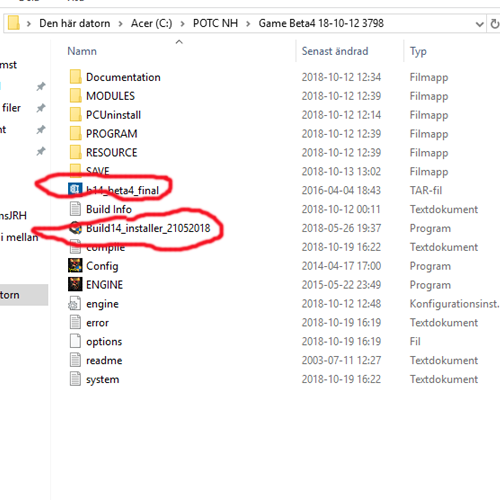This screenshot has width=500, height=500.
Task: Click date '2018-05-26 19:37' of installer
Action: pos(341,228)
